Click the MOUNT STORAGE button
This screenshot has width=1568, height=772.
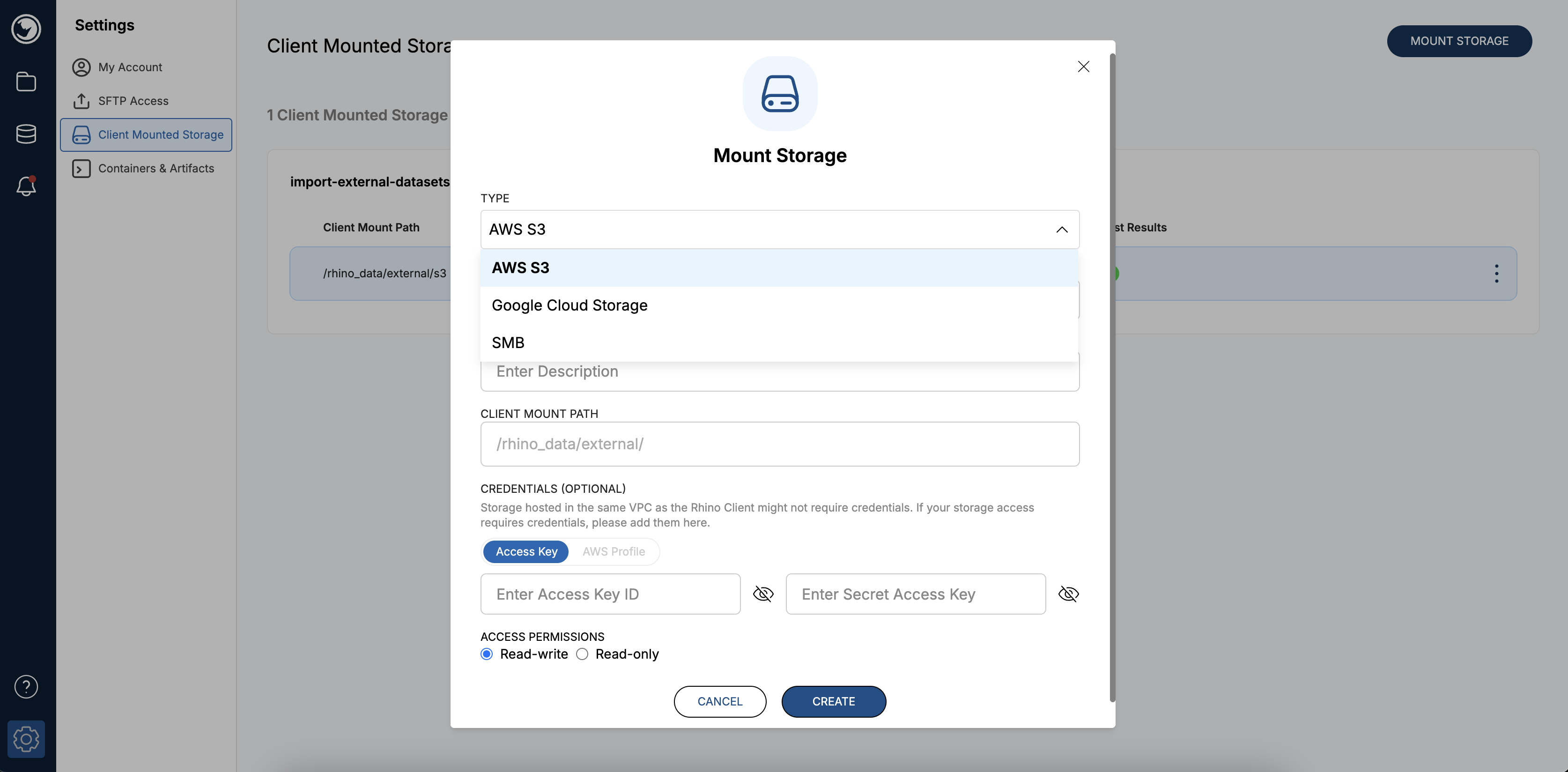tap(1459, 41)
